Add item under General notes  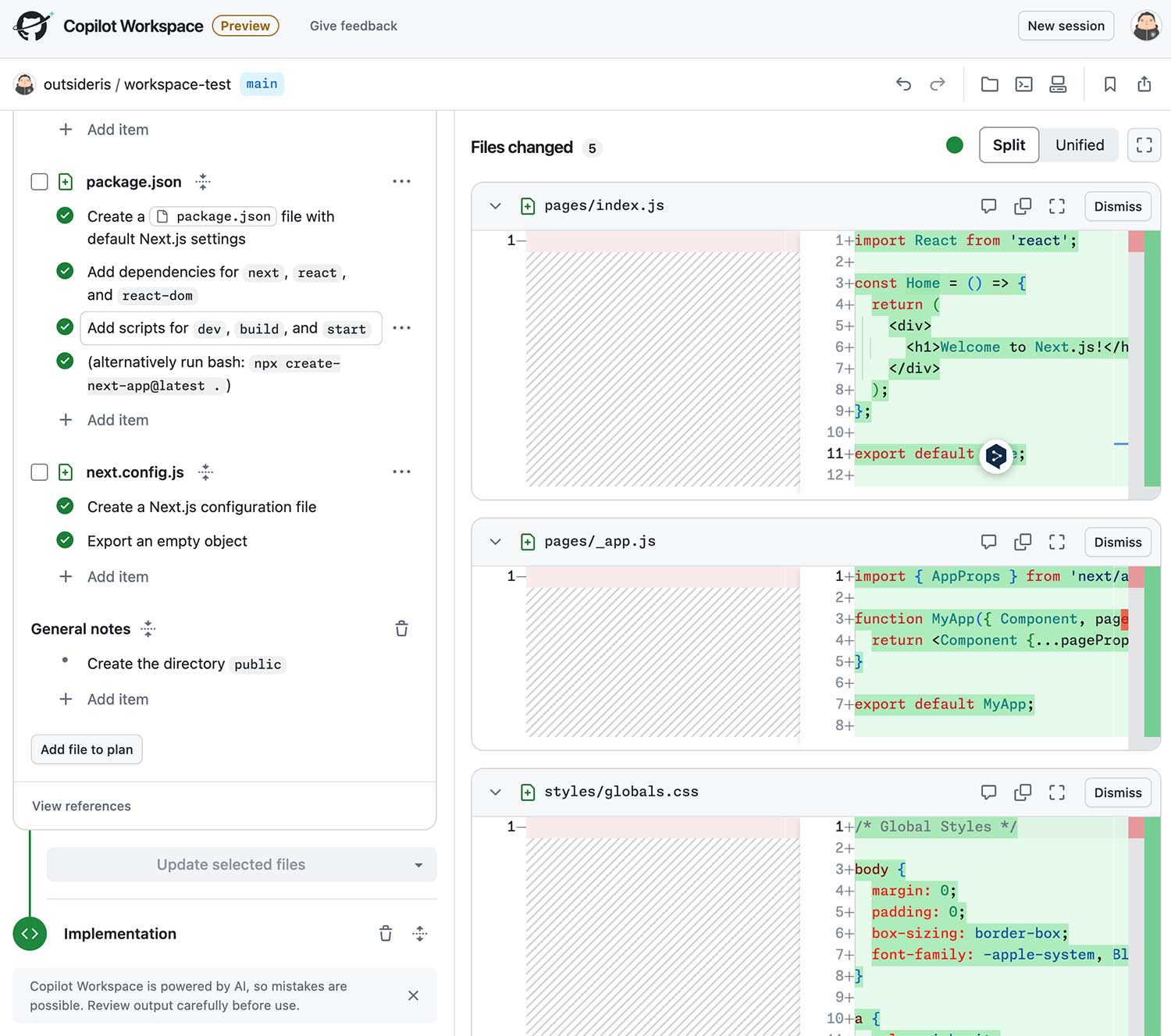[104, 700]
